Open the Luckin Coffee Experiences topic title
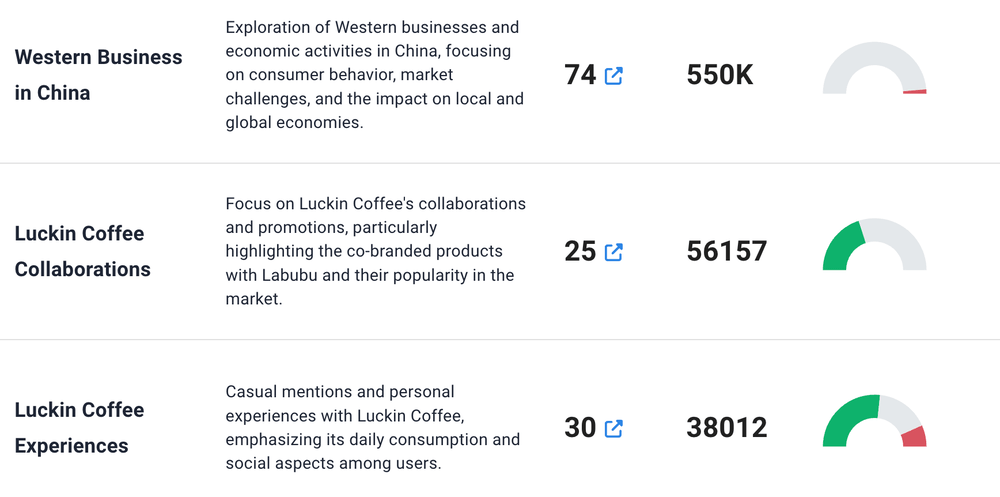The image size is (1000, 497). coord(79,428)
